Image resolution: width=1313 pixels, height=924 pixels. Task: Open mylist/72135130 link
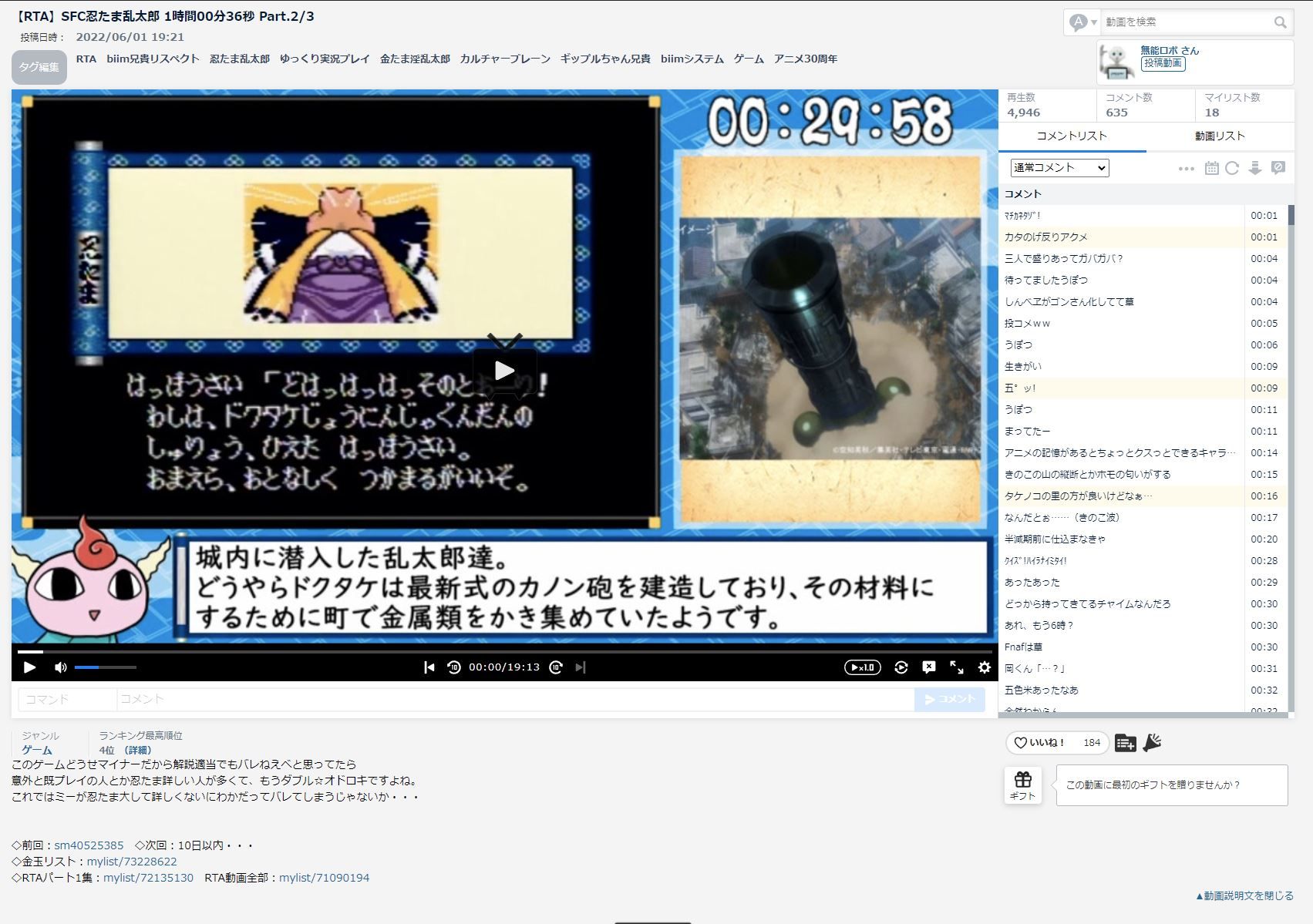(149, 878)
